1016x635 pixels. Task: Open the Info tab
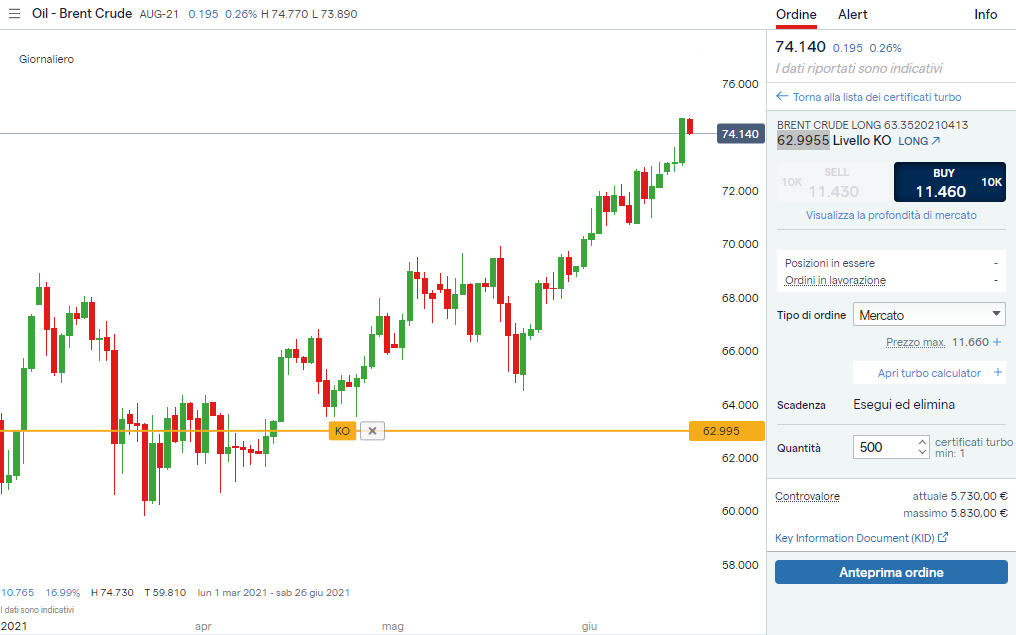986,14
